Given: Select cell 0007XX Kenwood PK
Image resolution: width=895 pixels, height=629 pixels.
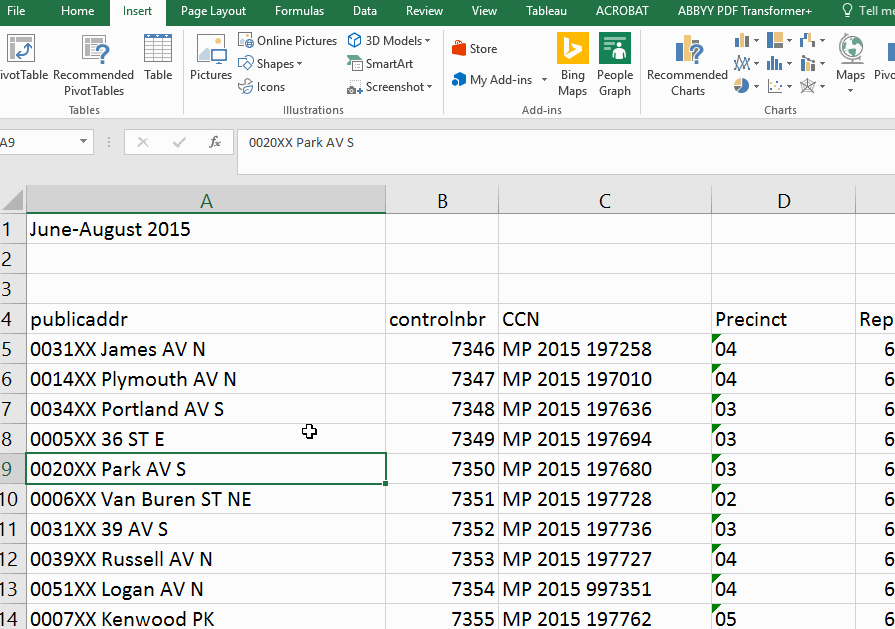Looking at the screenshot, I should 206,618.
